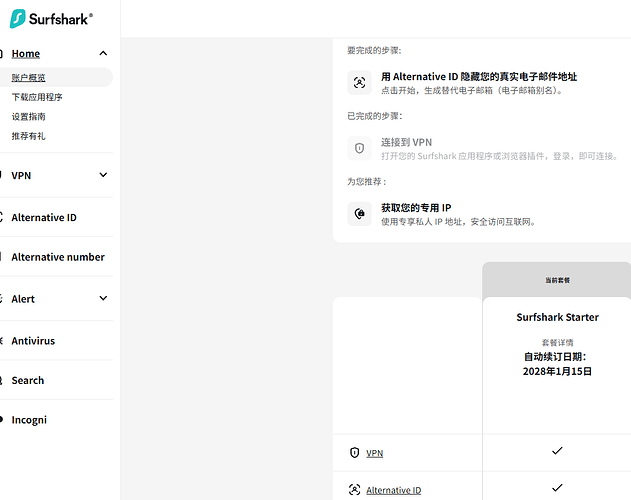Image resolution: width=631 pixels, height=500 pixels.
Task: Click the 已完成的步骤 heading
Action: pyautogui.click(x=374, y=116)
